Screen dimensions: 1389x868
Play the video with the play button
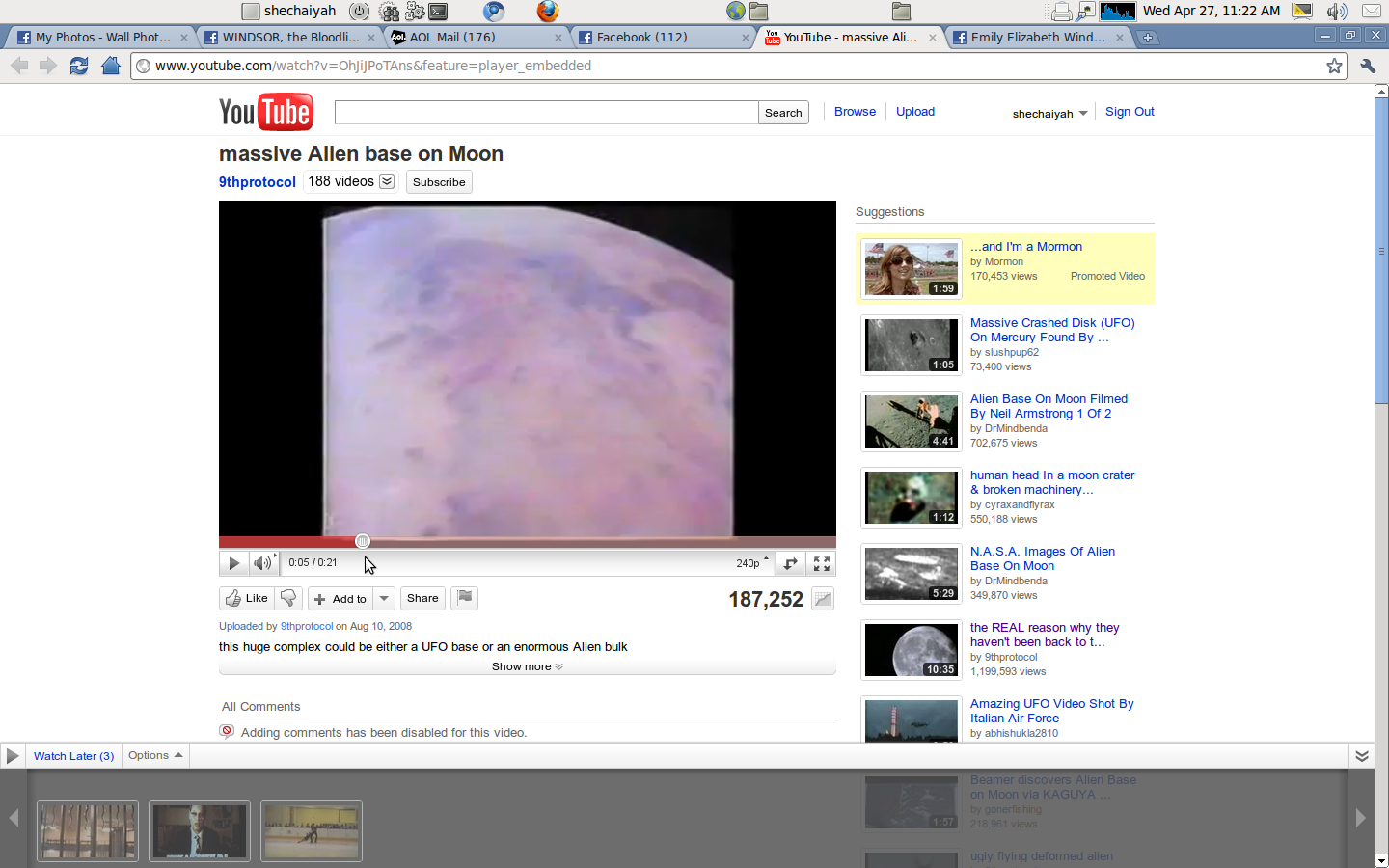233,563
